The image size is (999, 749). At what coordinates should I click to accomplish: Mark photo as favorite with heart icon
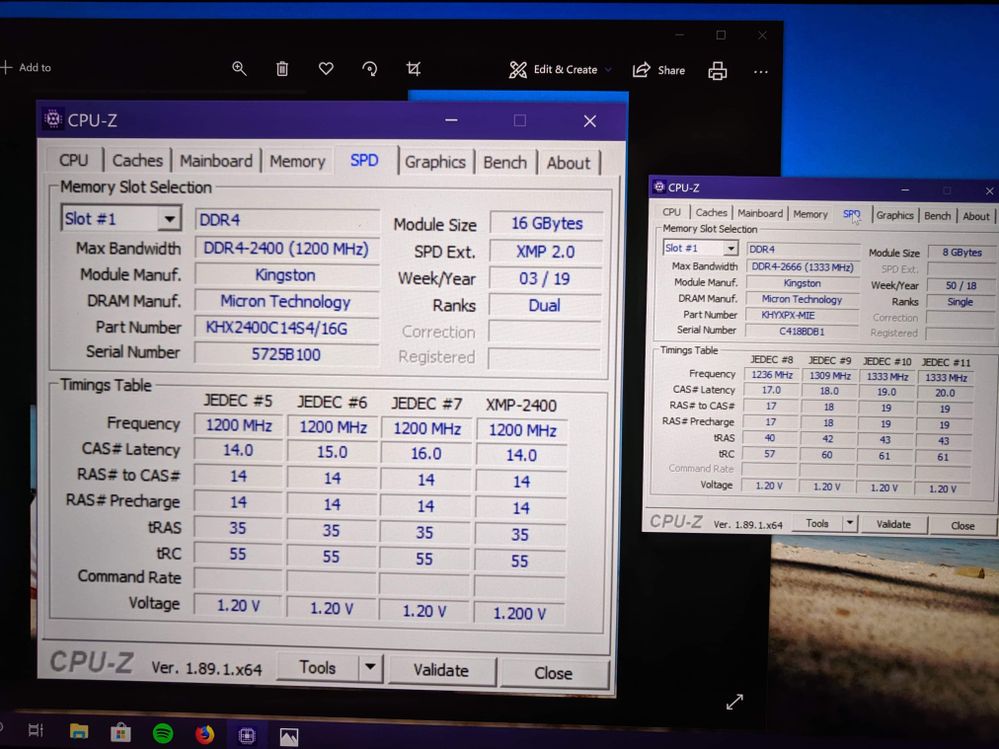click(326, 69)
